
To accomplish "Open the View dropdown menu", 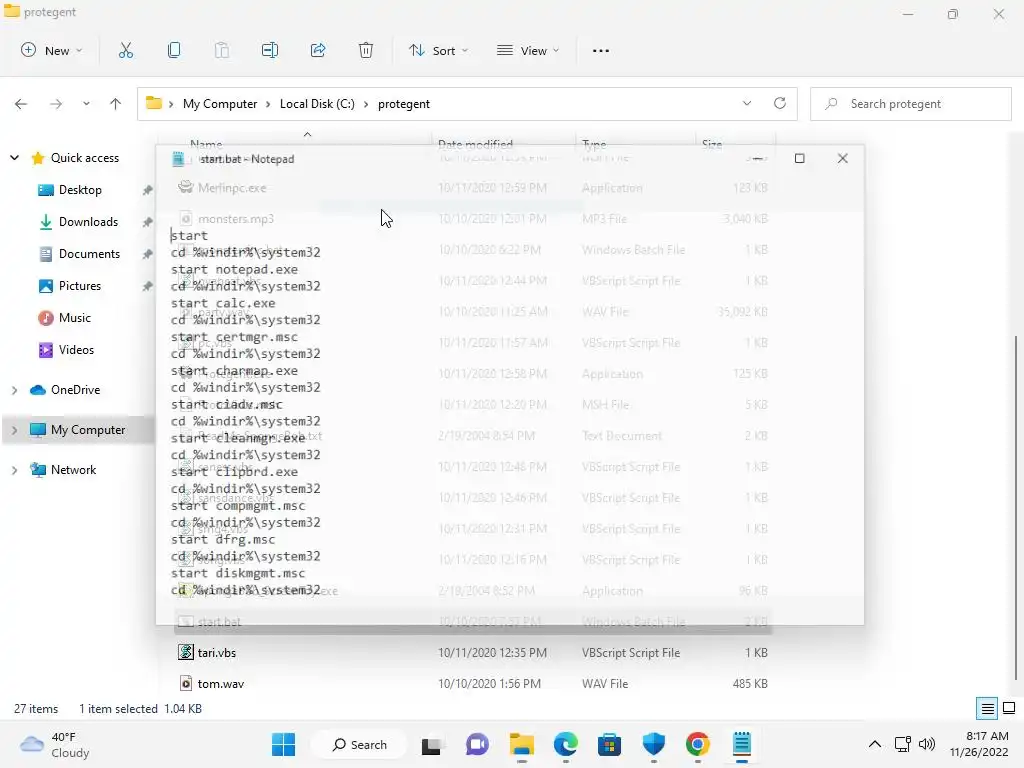I will pos(528,50).
